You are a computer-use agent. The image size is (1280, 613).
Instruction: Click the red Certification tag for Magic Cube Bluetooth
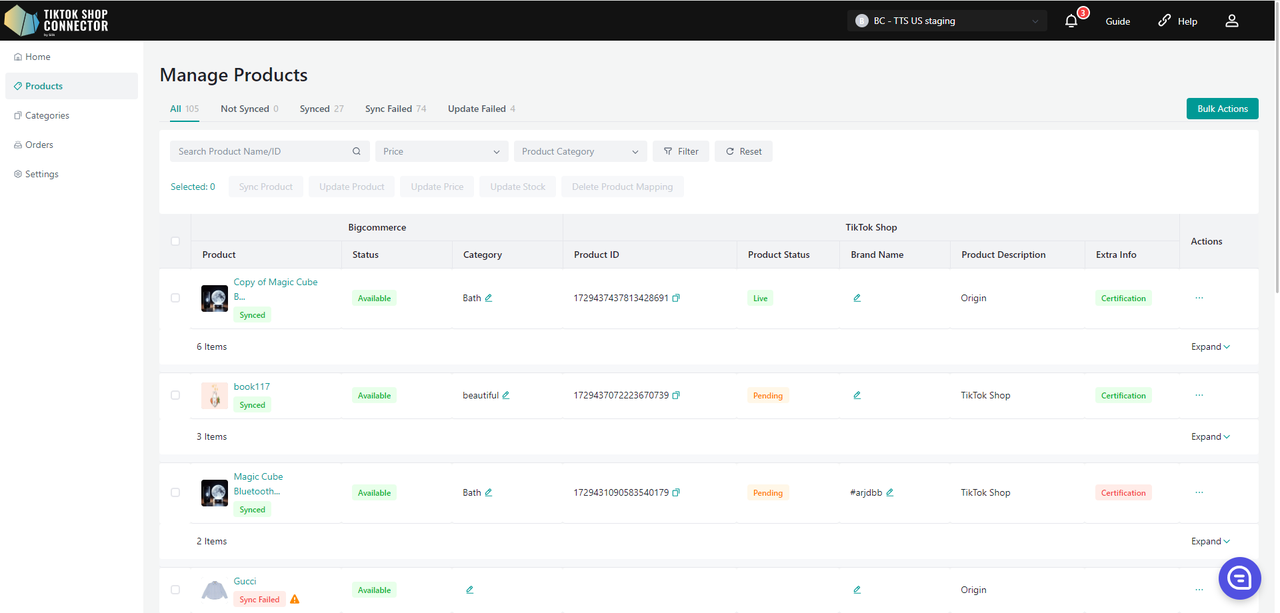1123,493
